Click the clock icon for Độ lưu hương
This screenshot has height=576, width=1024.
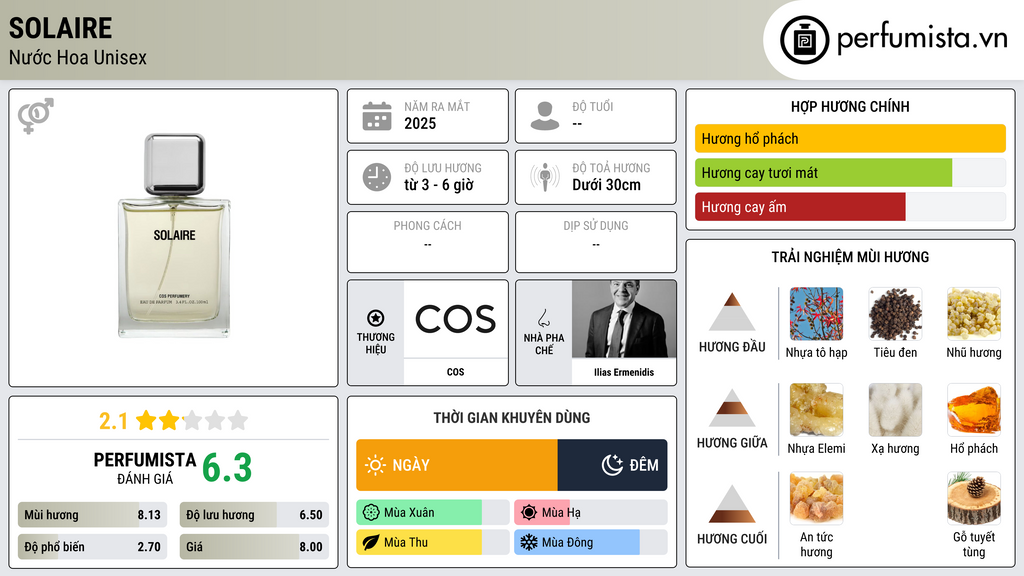coord(377,177)
